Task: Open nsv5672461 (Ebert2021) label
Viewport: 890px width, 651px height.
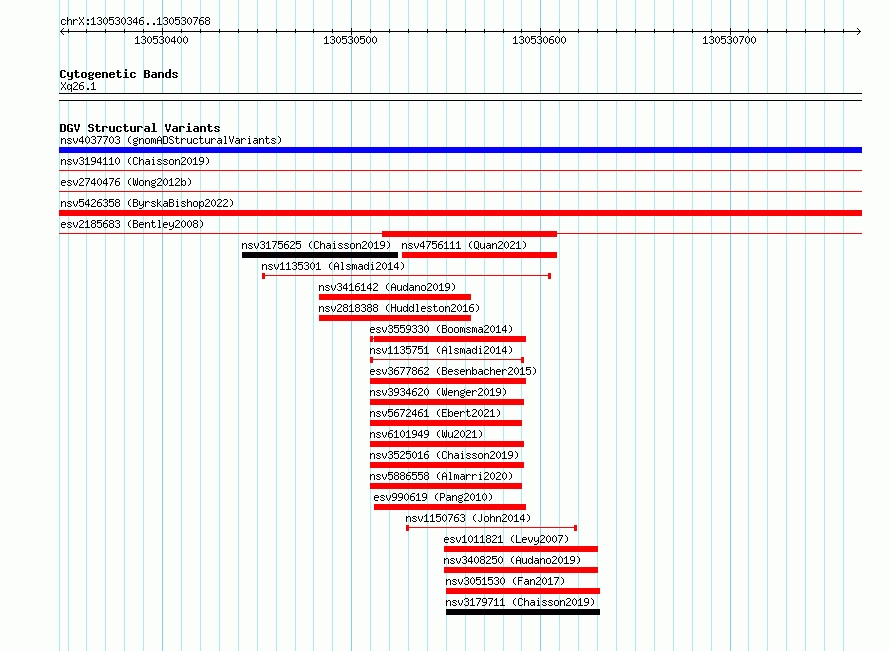Action: click(435, 413)
